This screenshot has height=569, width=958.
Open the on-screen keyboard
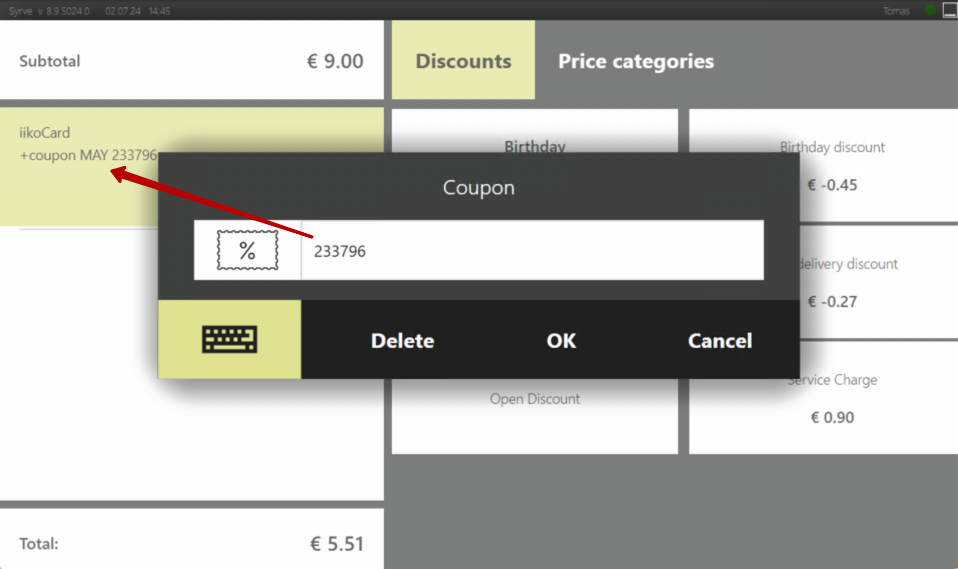pos(229,340)
